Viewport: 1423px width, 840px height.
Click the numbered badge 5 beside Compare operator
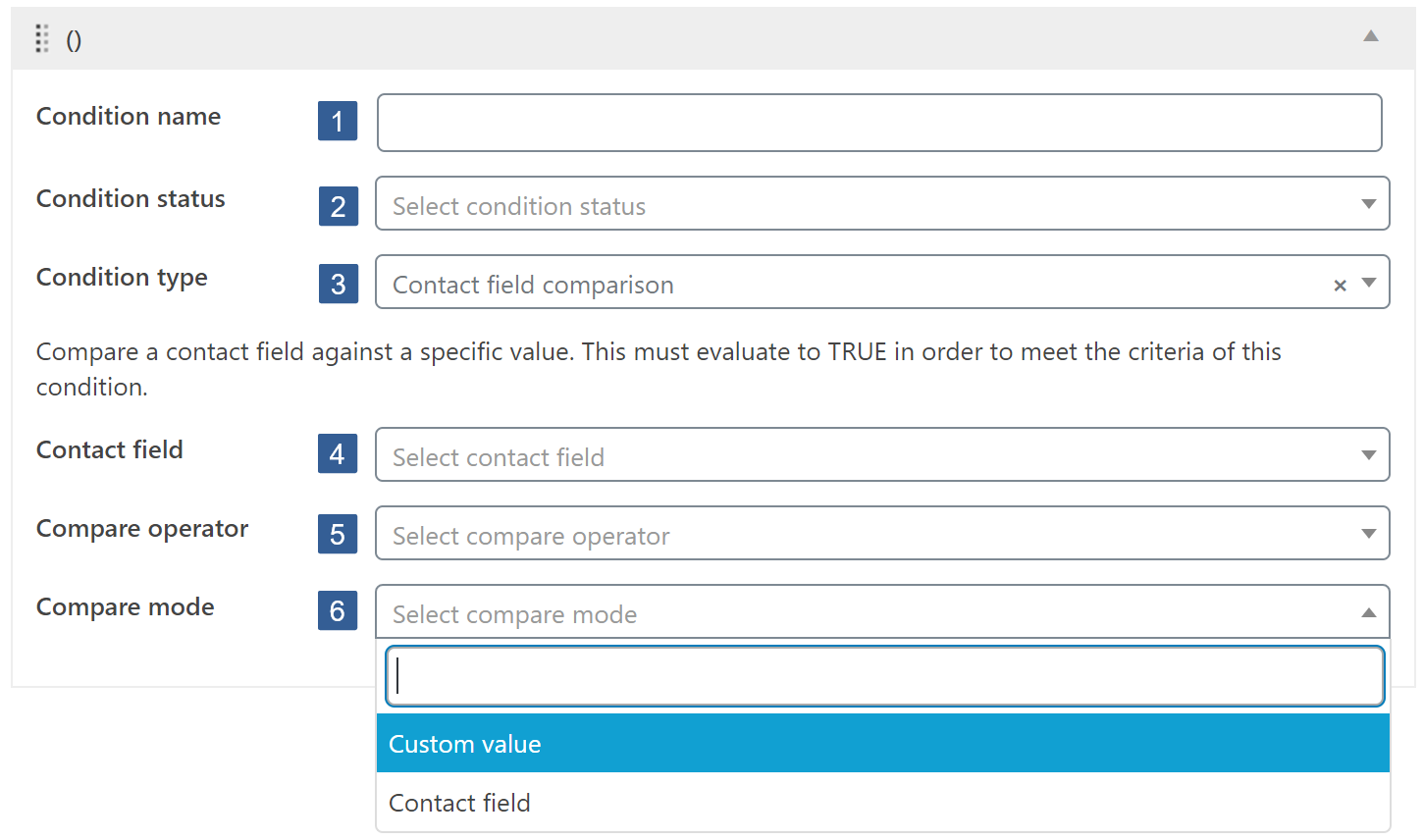(337, 533)
